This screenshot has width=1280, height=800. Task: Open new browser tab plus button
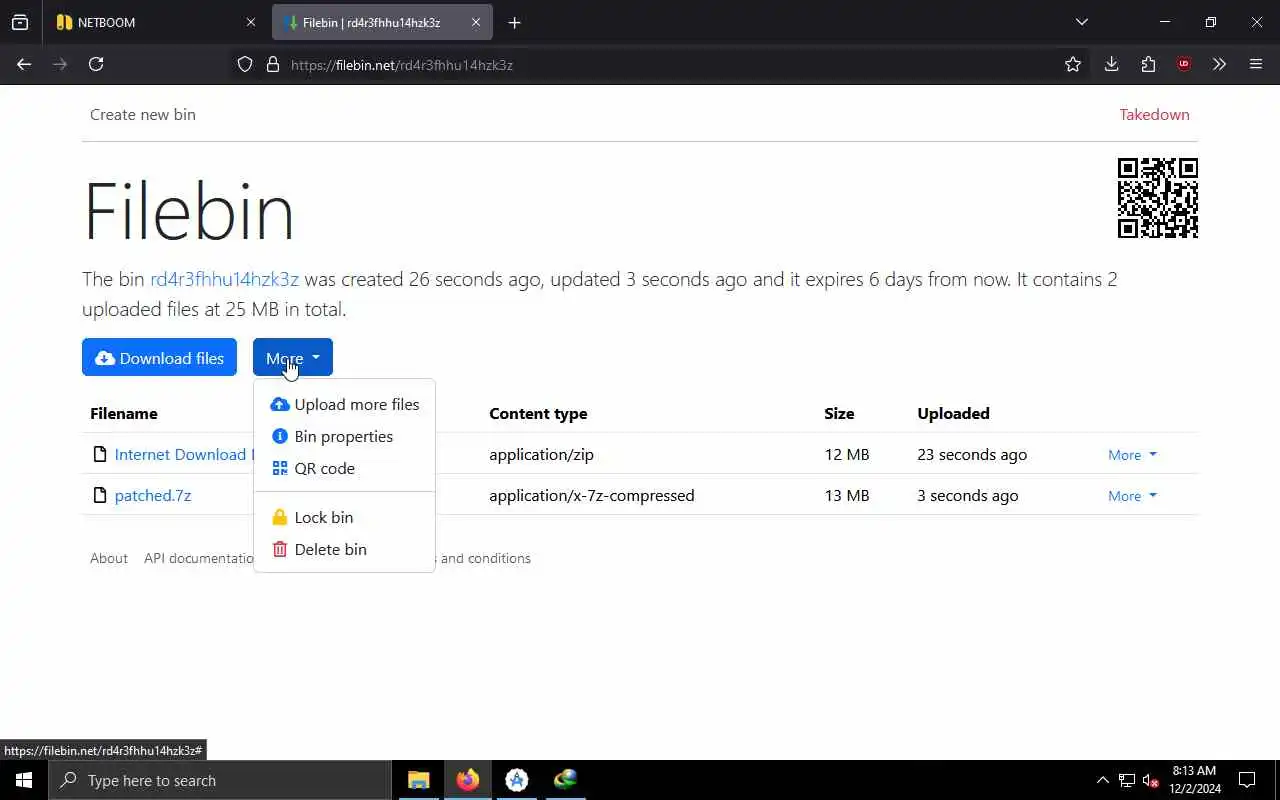pyautogui.click(x=514, y=22)
